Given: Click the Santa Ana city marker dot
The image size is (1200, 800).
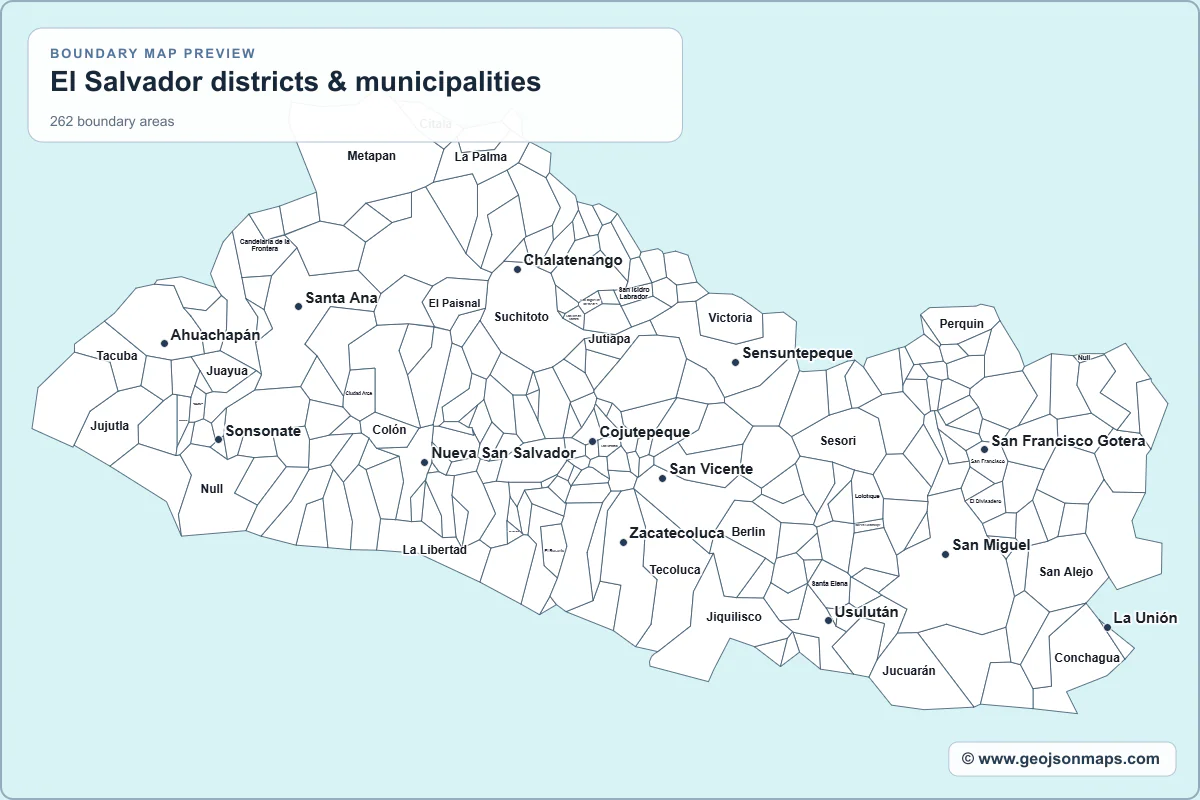Looking at the screenshot, I should coord(298,306).
